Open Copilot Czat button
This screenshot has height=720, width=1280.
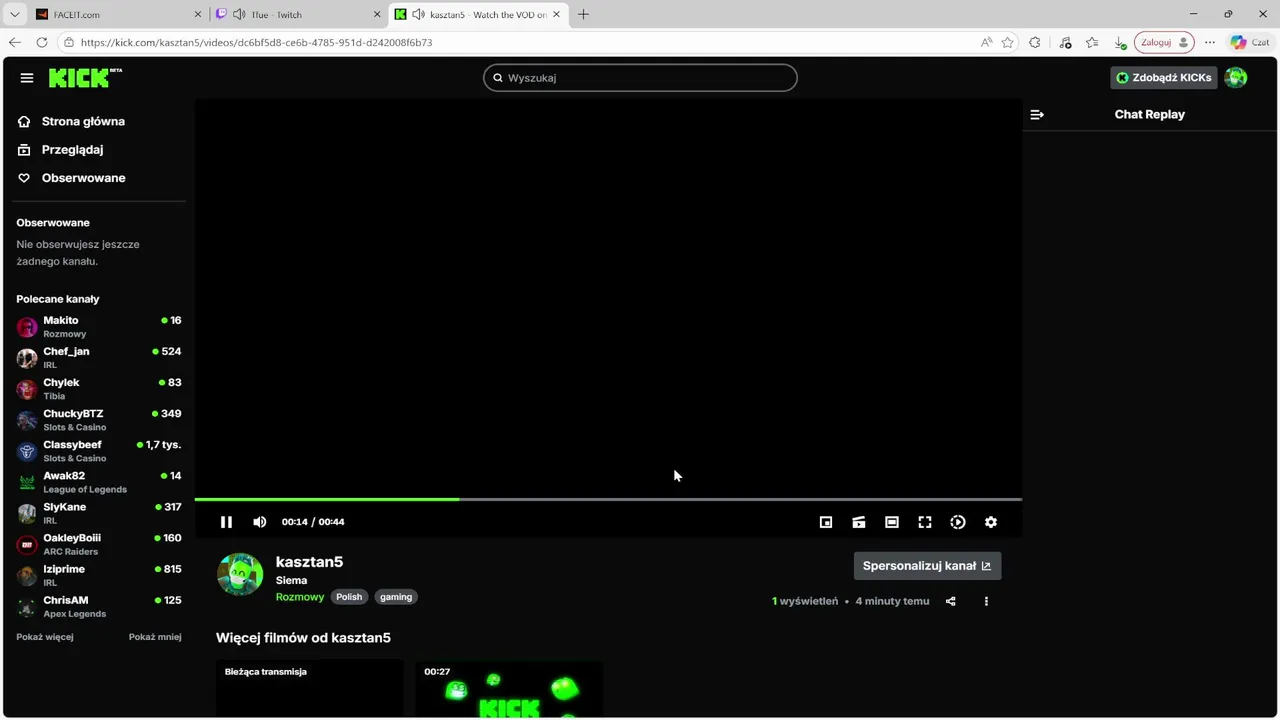pos(1251,42)
